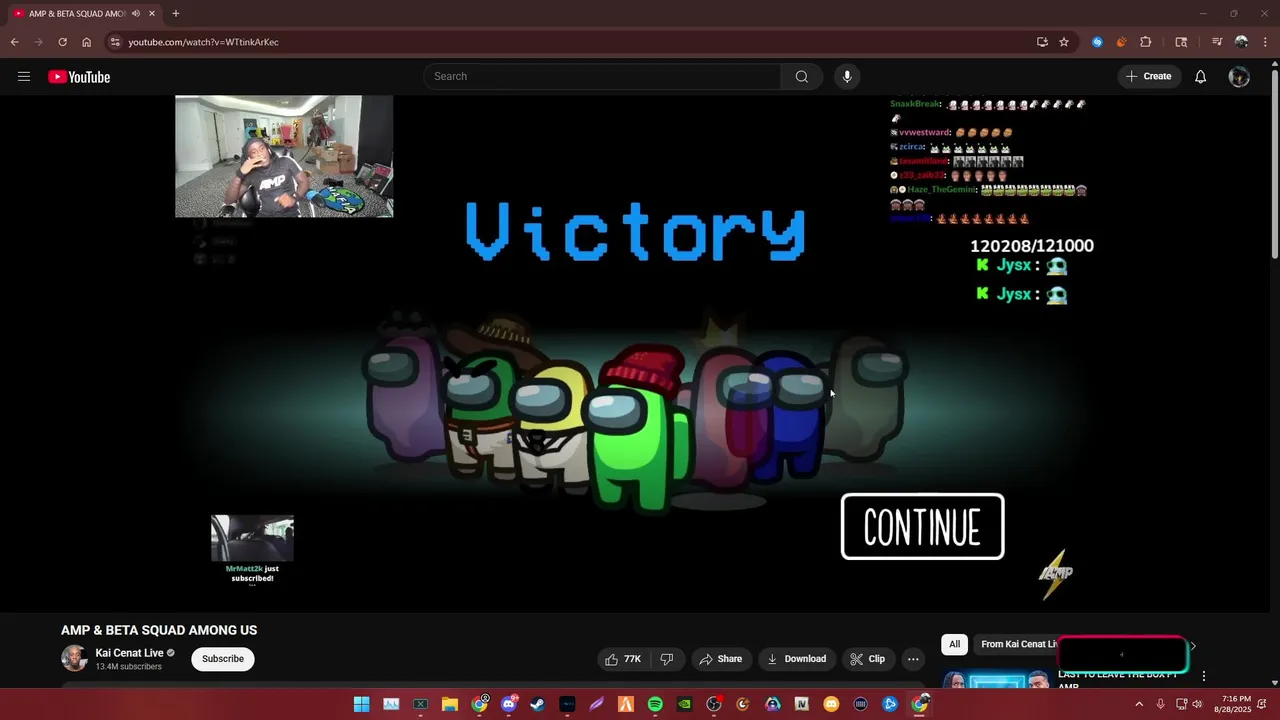
Task: Go back to the previous page
Action: point(14,42)
